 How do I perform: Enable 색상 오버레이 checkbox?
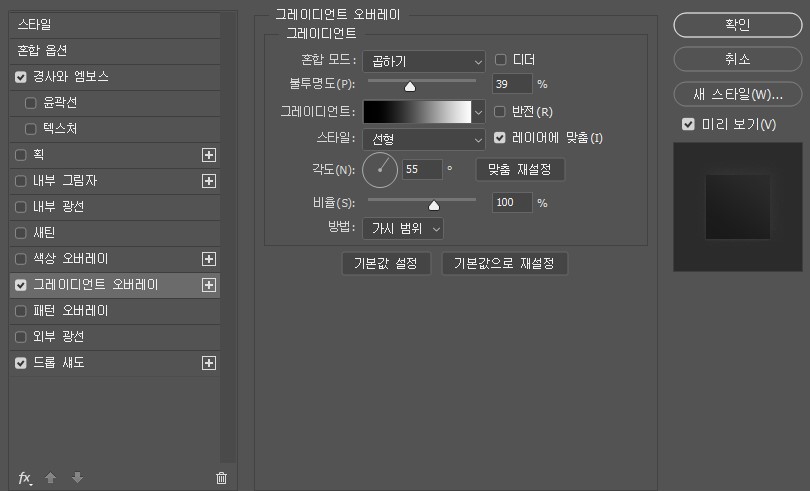coord(21,258)
